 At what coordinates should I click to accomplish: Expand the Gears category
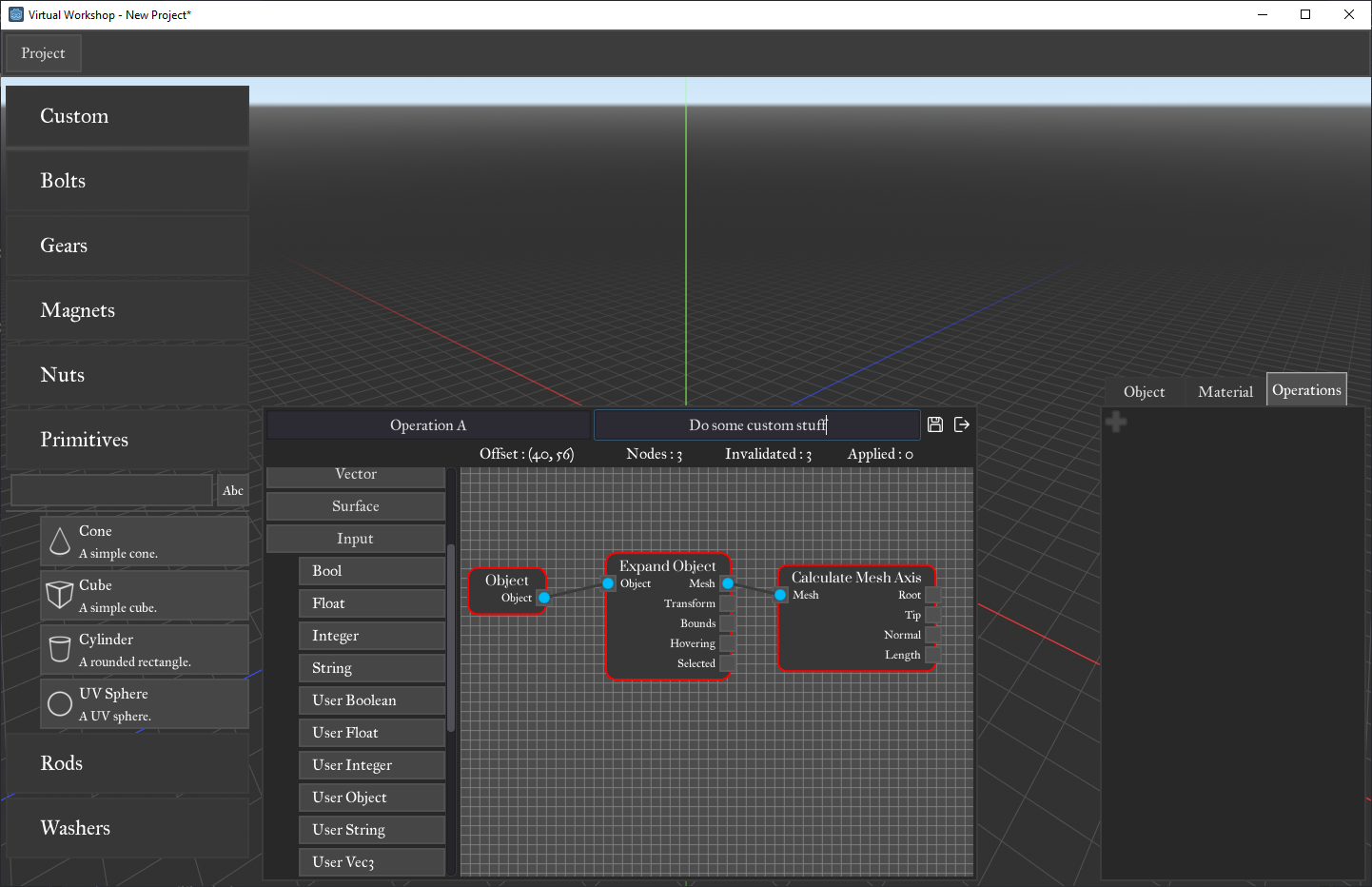127,246
